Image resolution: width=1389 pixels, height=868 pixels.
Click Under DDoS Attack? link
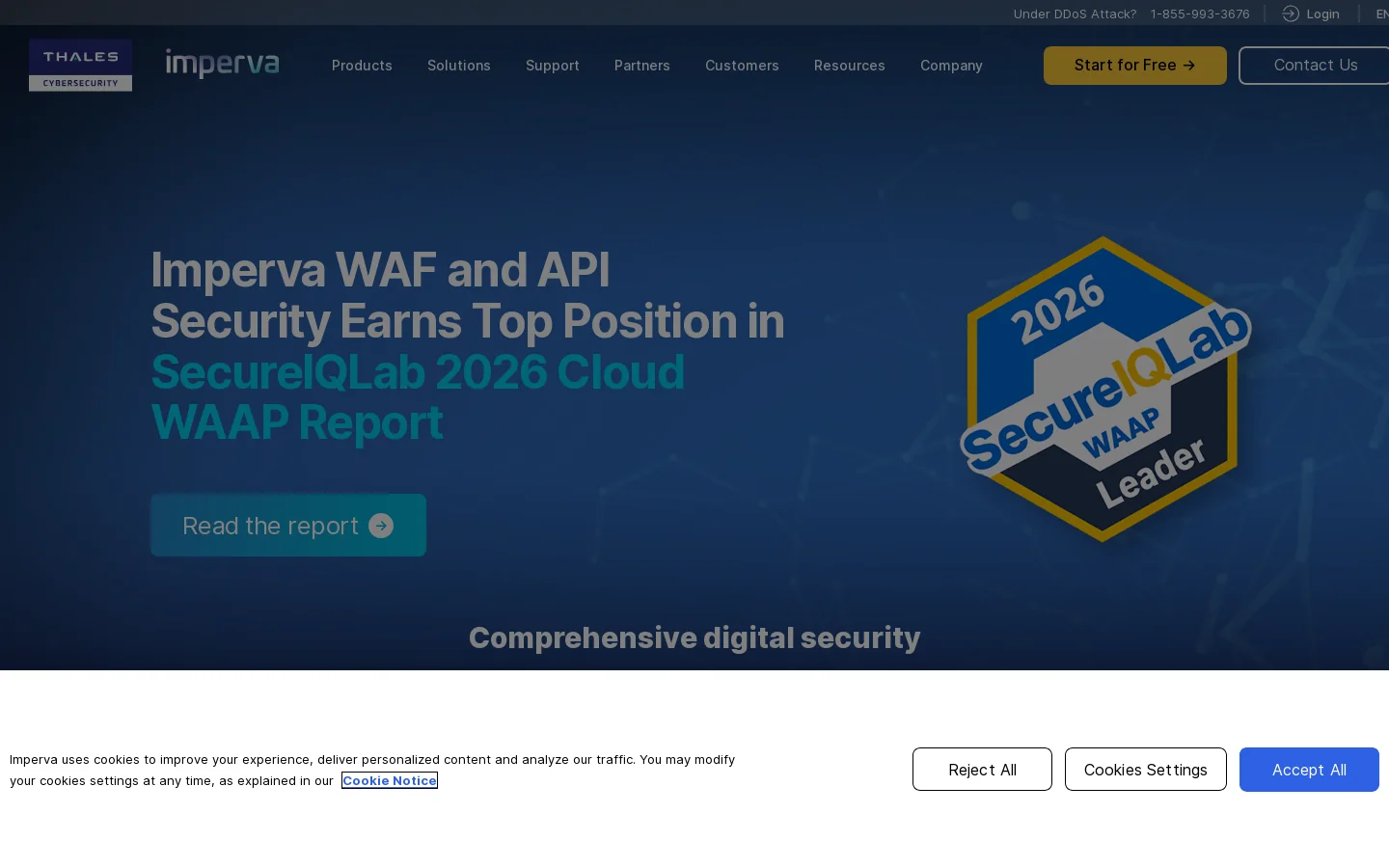pos(1075,14)
